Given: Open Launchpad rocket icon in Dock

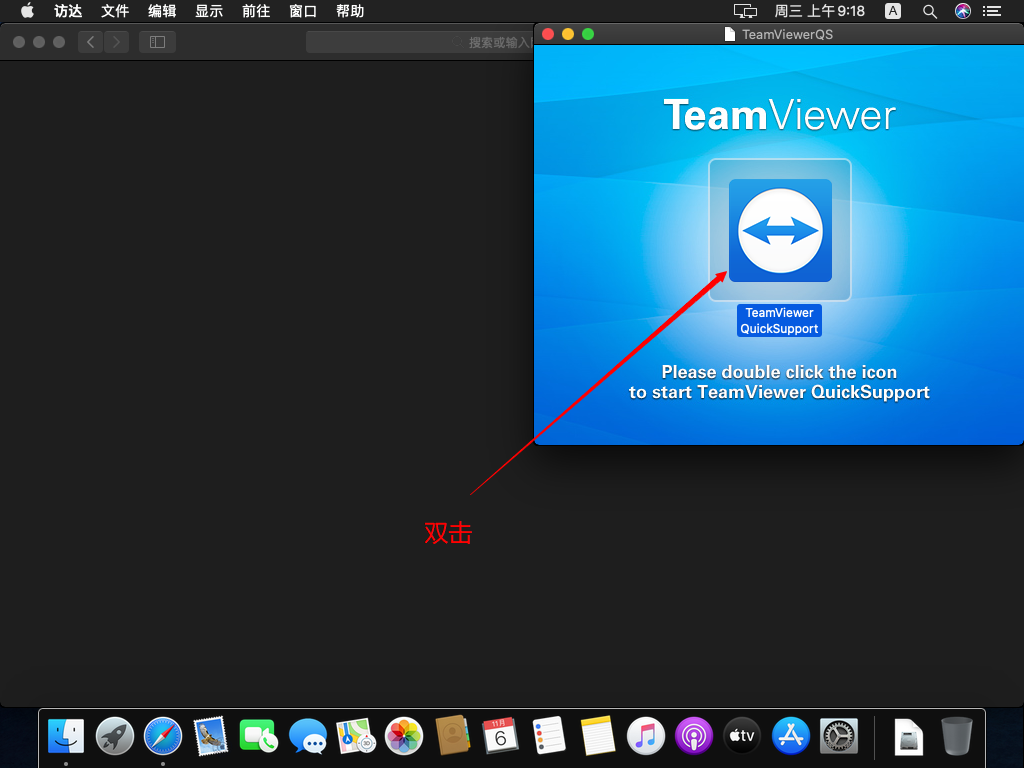Looking at the screenshot, I should point(115,737).
